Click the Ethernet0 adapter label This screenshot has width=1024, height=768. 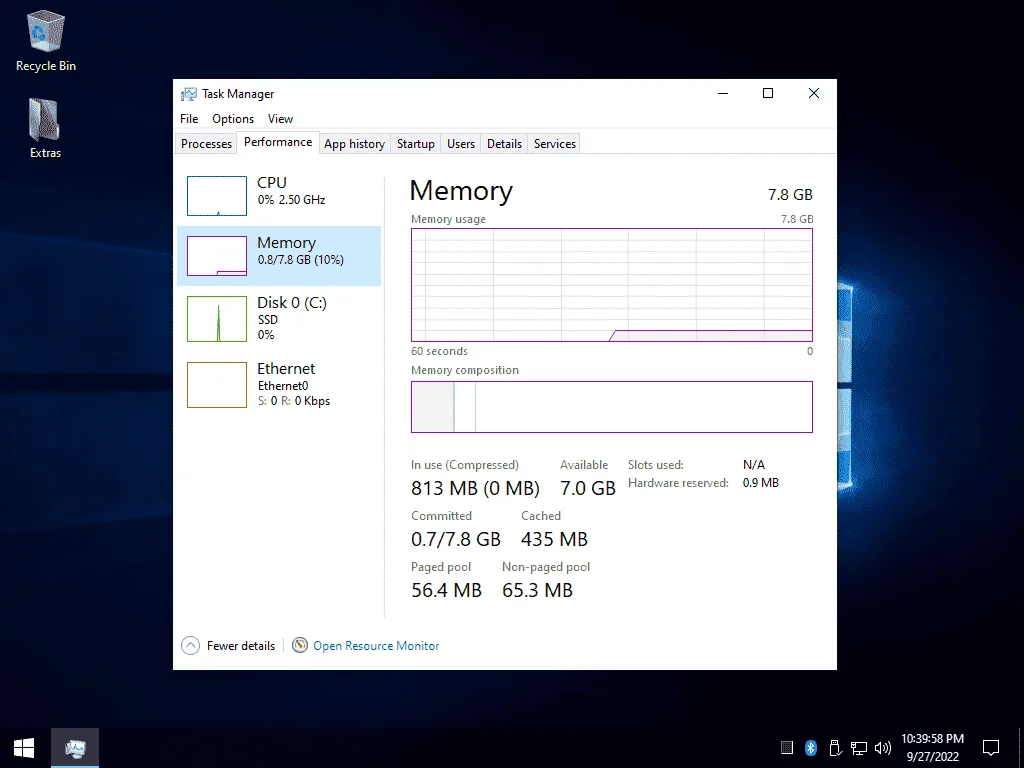click(x=283, y=386)
